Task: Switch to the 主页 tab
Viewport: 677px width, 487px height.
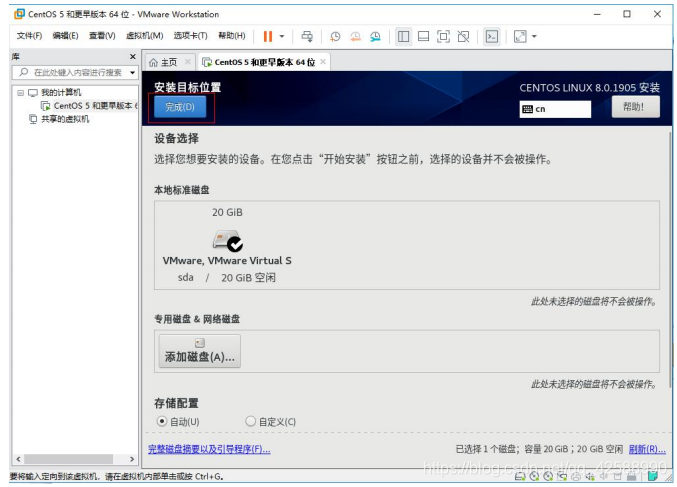Action: 169,62
